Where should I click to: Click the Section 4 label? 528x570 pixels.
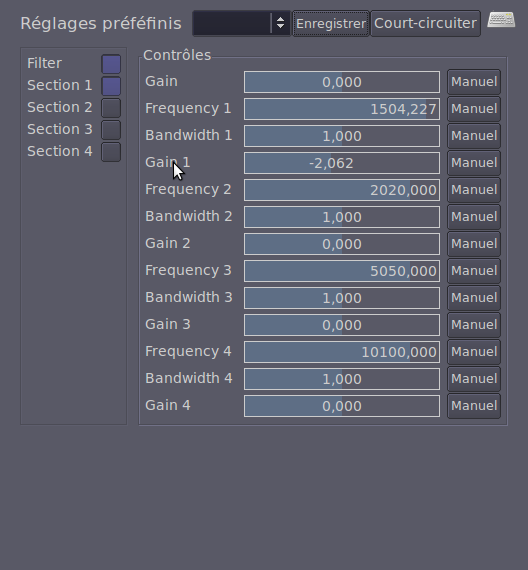tap(60, 151)
